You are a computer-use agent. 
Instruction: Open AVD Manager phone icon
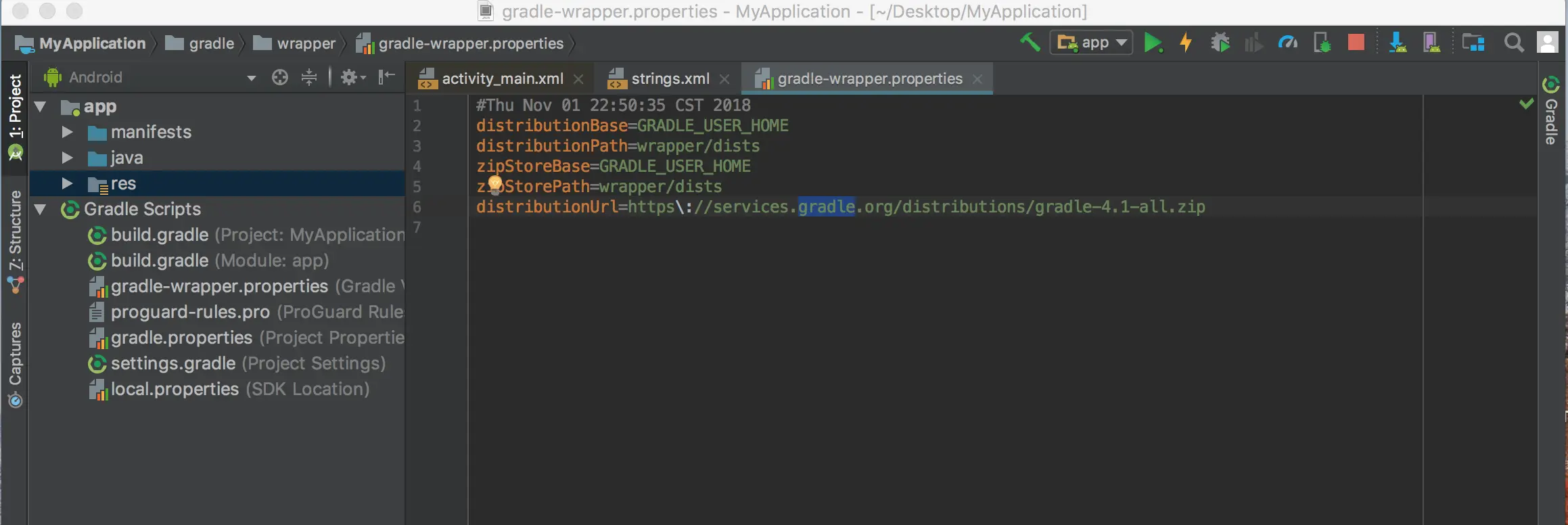(x=1431, y=43)
